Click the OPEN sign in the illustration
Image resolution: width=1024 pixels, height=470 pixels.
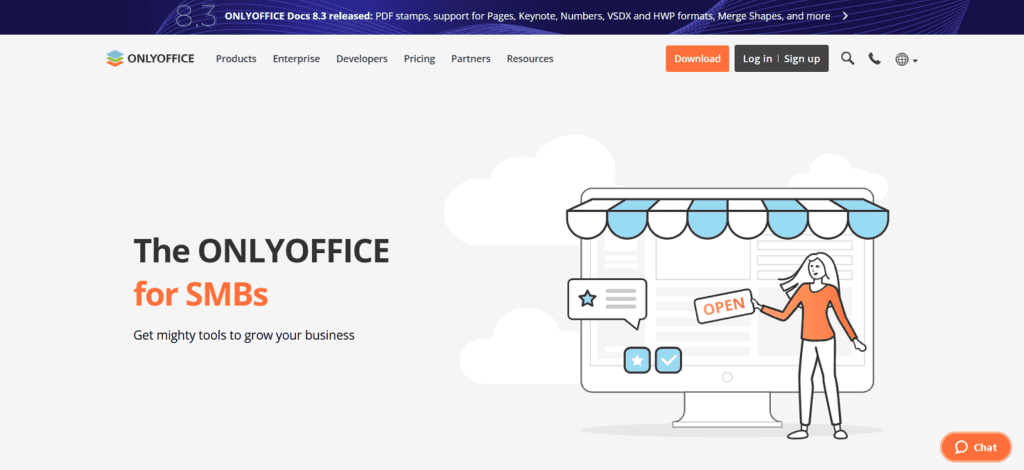tap(724, 305)
